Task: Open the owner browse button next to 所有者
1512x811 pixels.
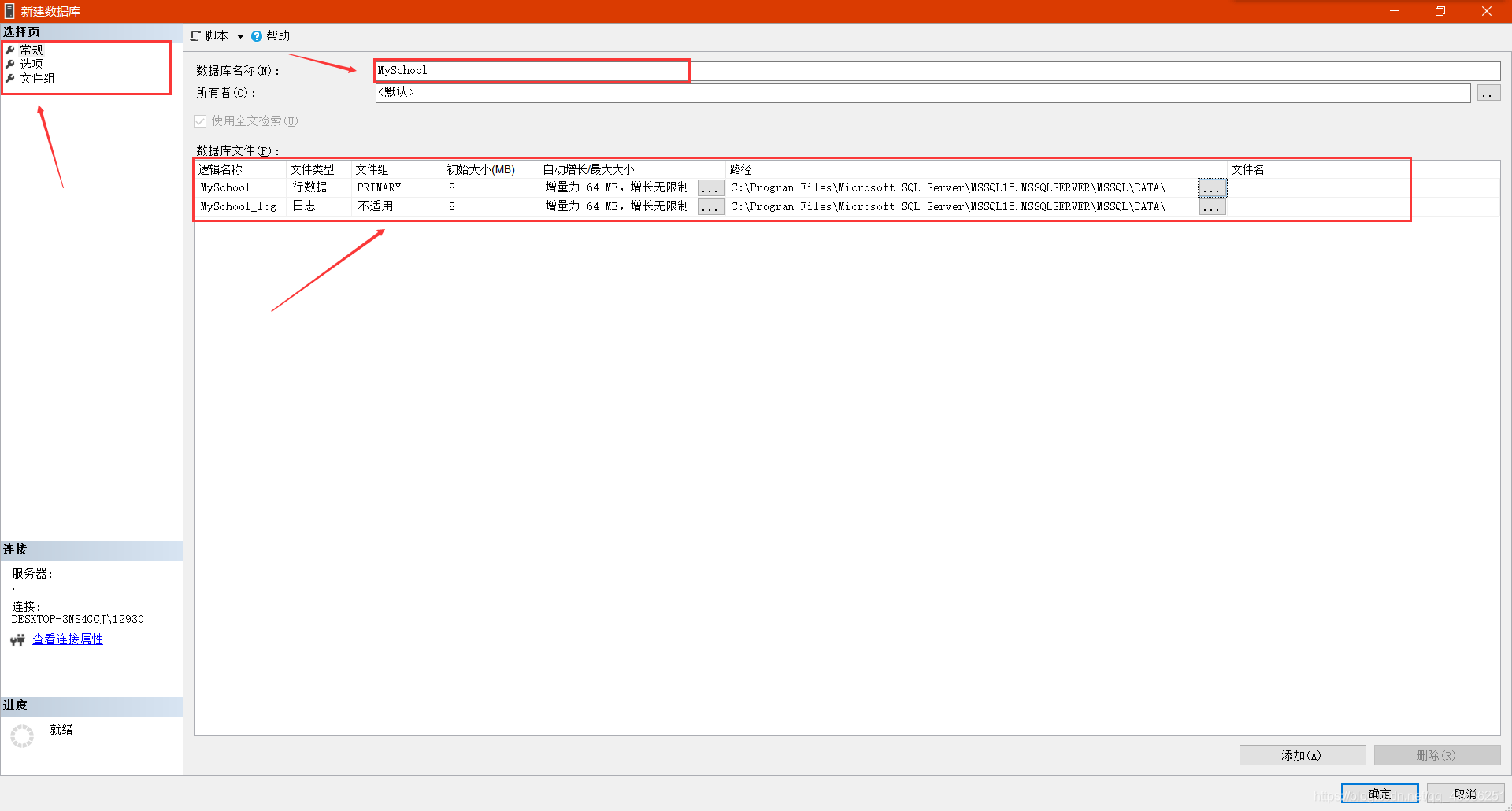Action: [1488, 93]
